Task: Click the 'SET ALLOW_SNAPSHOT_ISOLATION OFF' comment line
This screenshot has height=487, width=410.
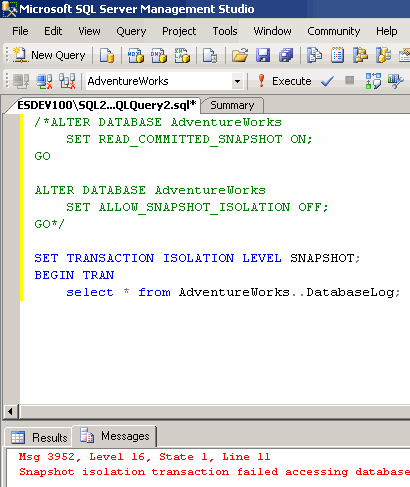Action: 197,207
